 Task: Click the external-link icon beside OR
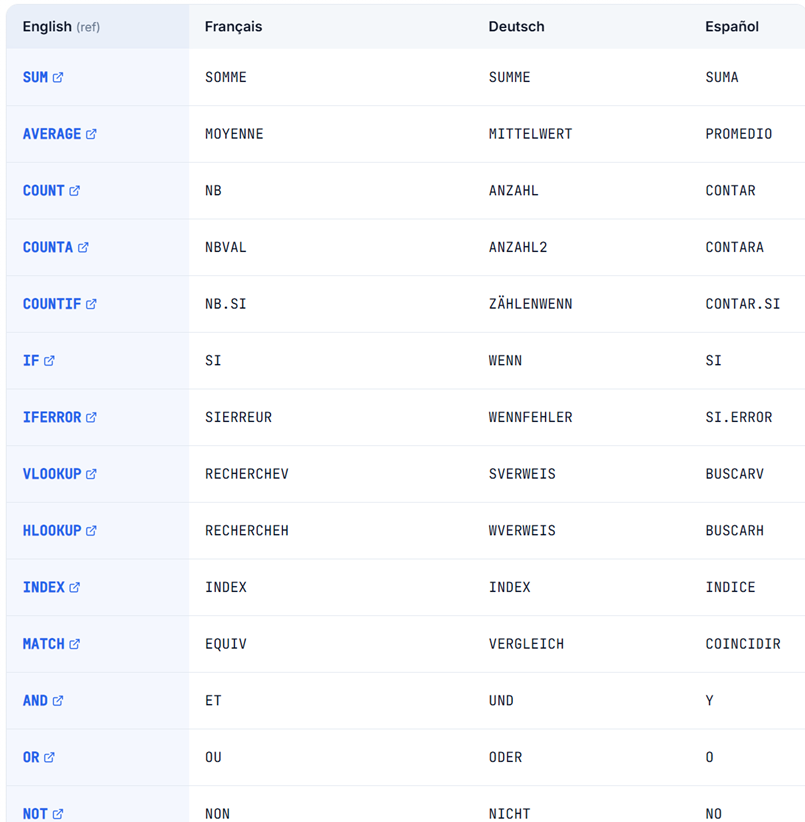(49, 757)
